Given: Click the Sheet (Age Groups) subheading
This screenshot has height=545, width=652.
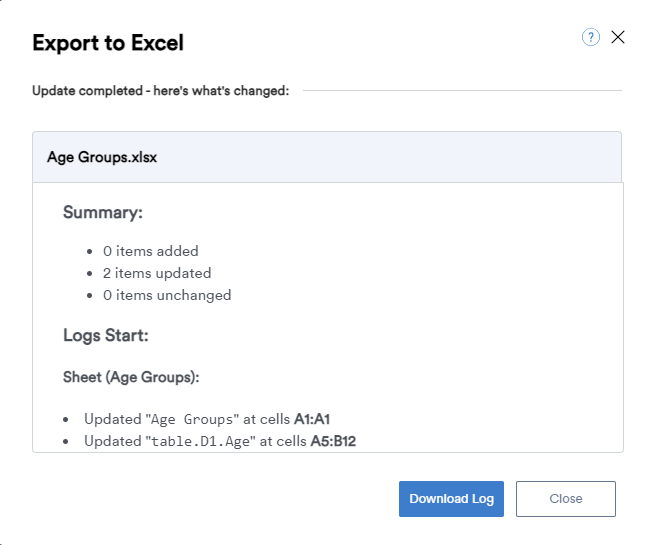Looking at the screenshot, I should pos(131,377).
